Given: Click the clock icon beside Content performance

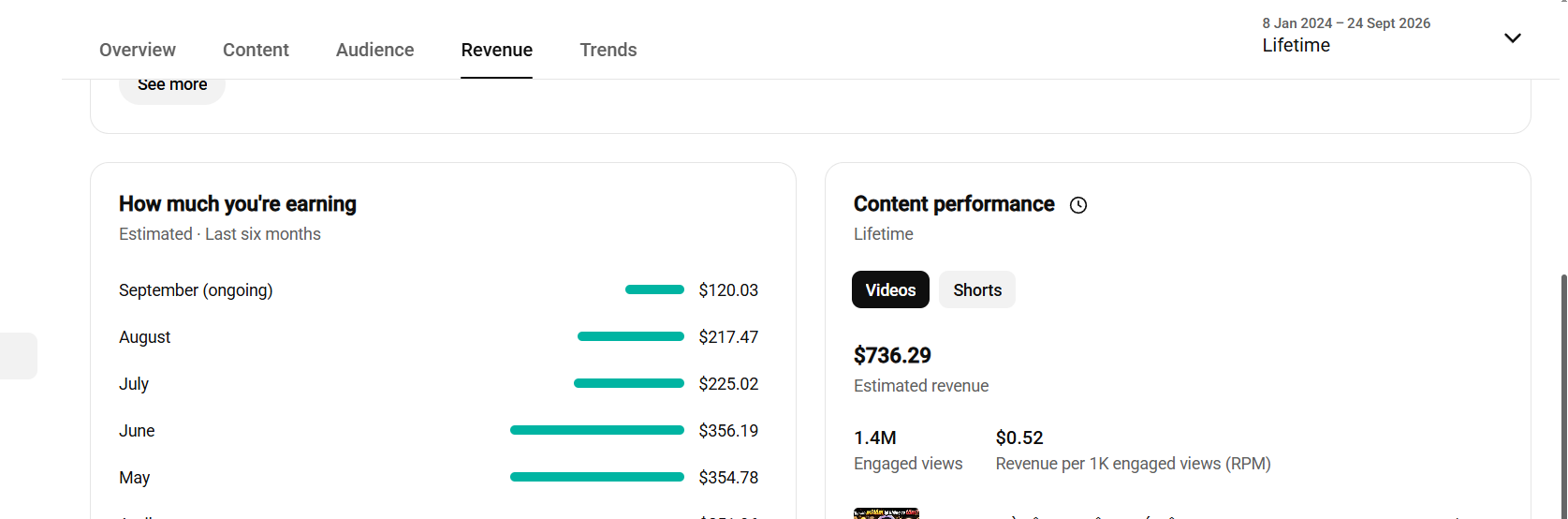Looking at the screenshot, I should (x=1078, y=205).
